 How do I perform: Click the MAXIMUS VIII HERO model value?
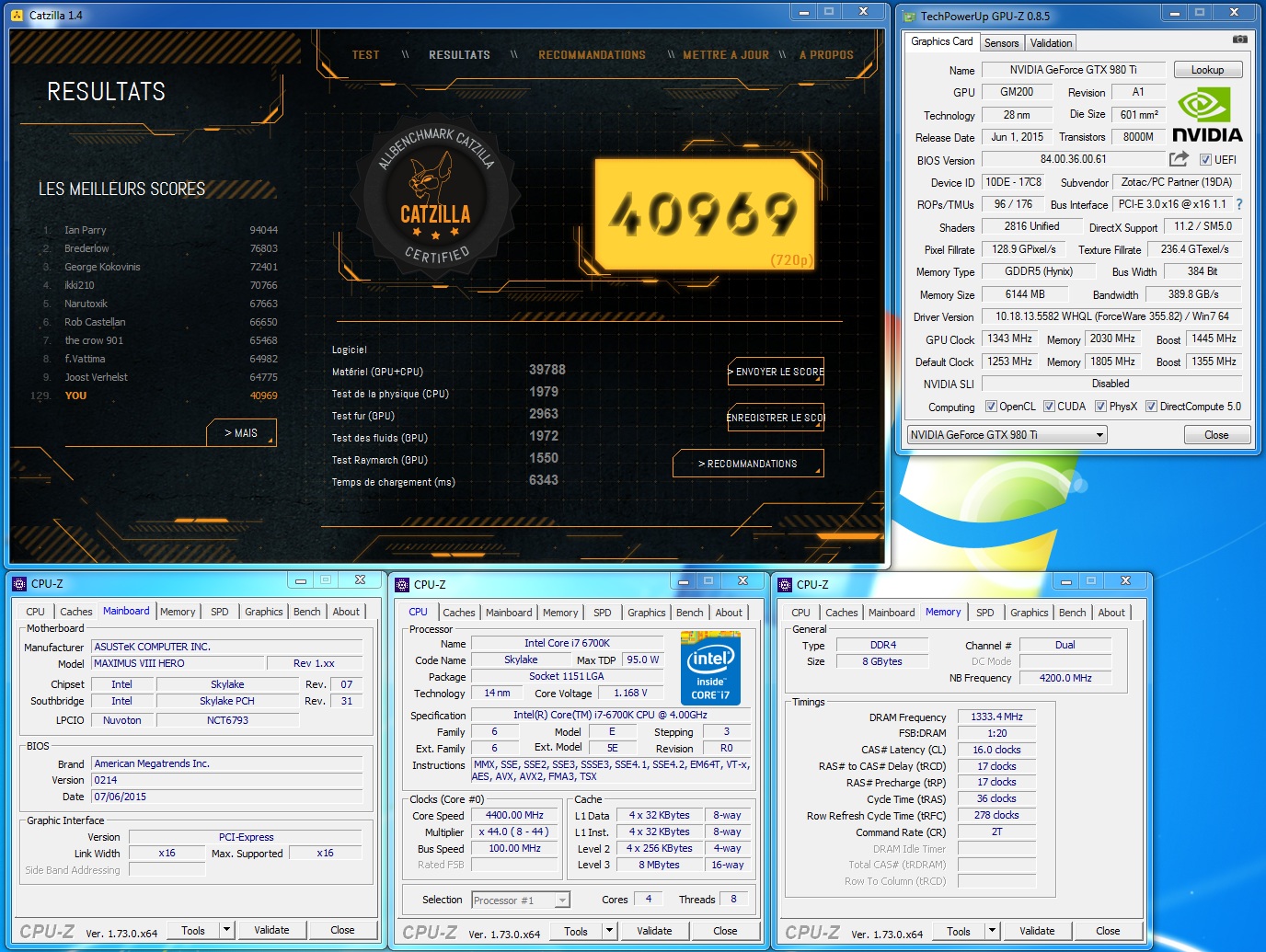[178, 663]
